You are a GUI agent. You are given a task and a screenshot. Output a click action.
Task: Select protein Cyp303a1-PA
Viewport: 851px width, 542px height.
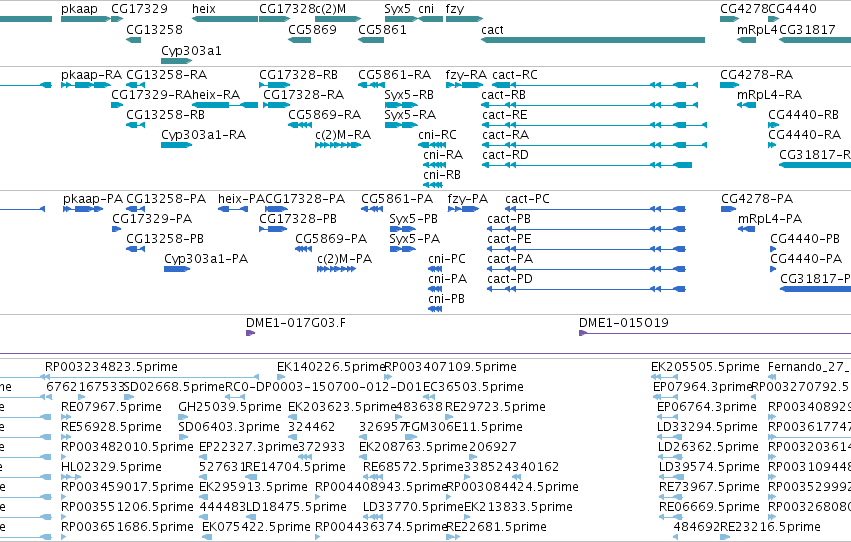[x=206, y=259]
